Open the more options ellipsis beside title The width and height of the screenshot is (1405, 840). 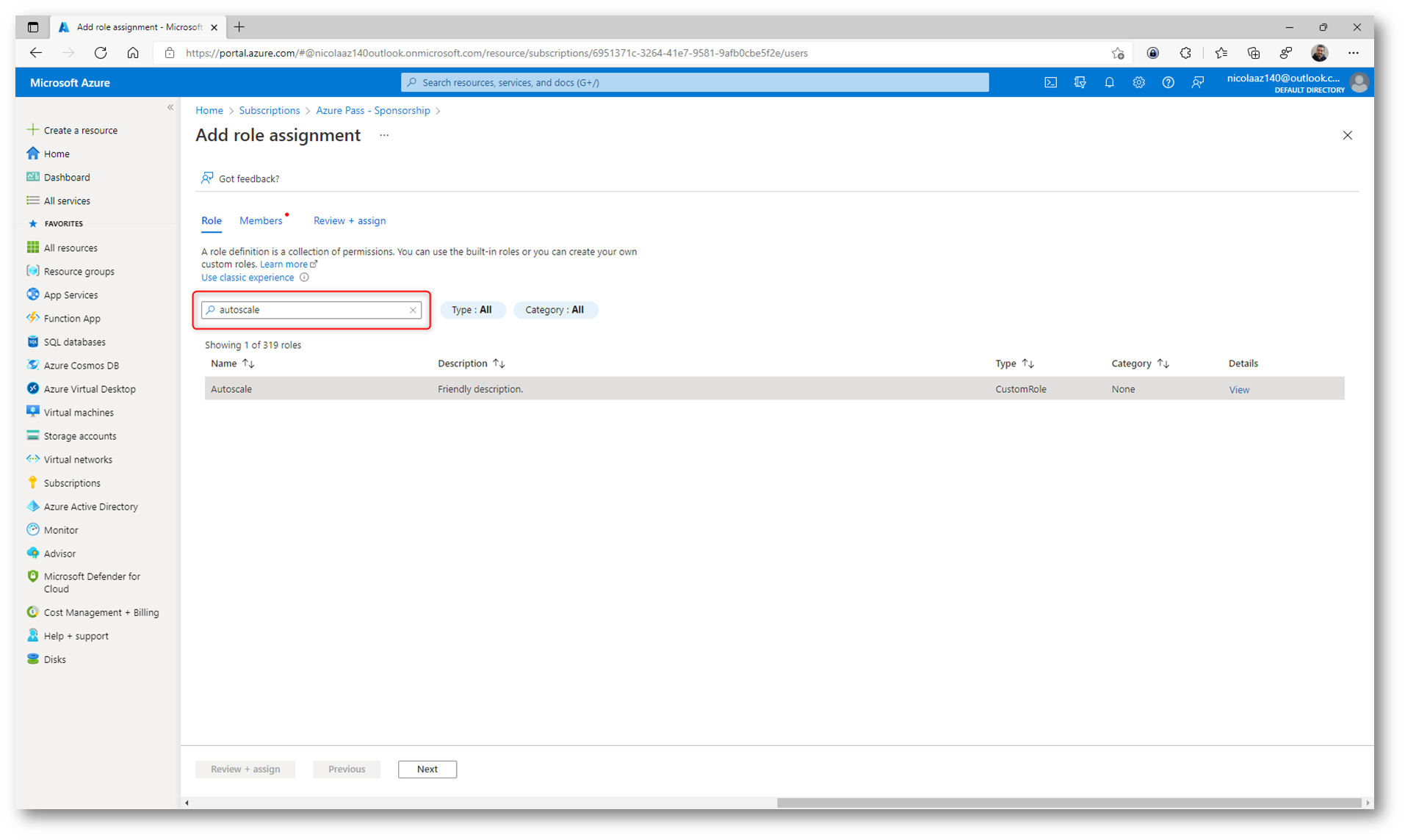coord(384,135)
